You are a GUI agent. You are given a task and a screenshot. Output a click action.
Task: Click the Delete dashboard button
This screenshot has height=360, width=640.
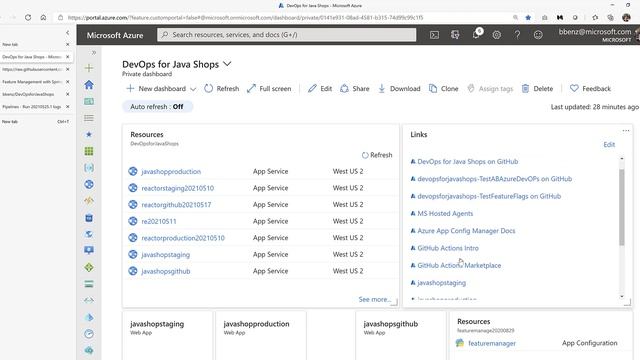click(x=537, y=89)
